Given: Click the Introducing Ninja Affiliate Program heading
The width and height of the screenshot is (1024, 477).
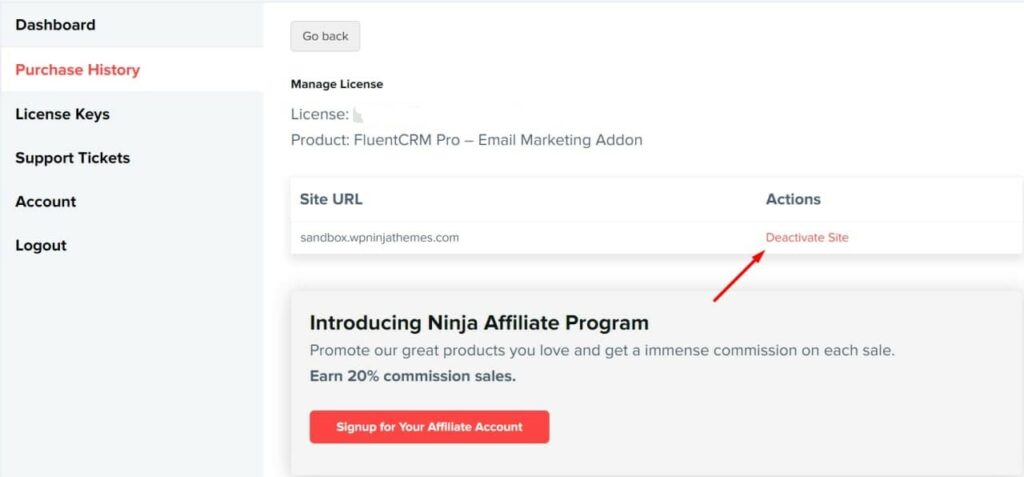Looking at the screenshot, I should (x=479, y=323).
